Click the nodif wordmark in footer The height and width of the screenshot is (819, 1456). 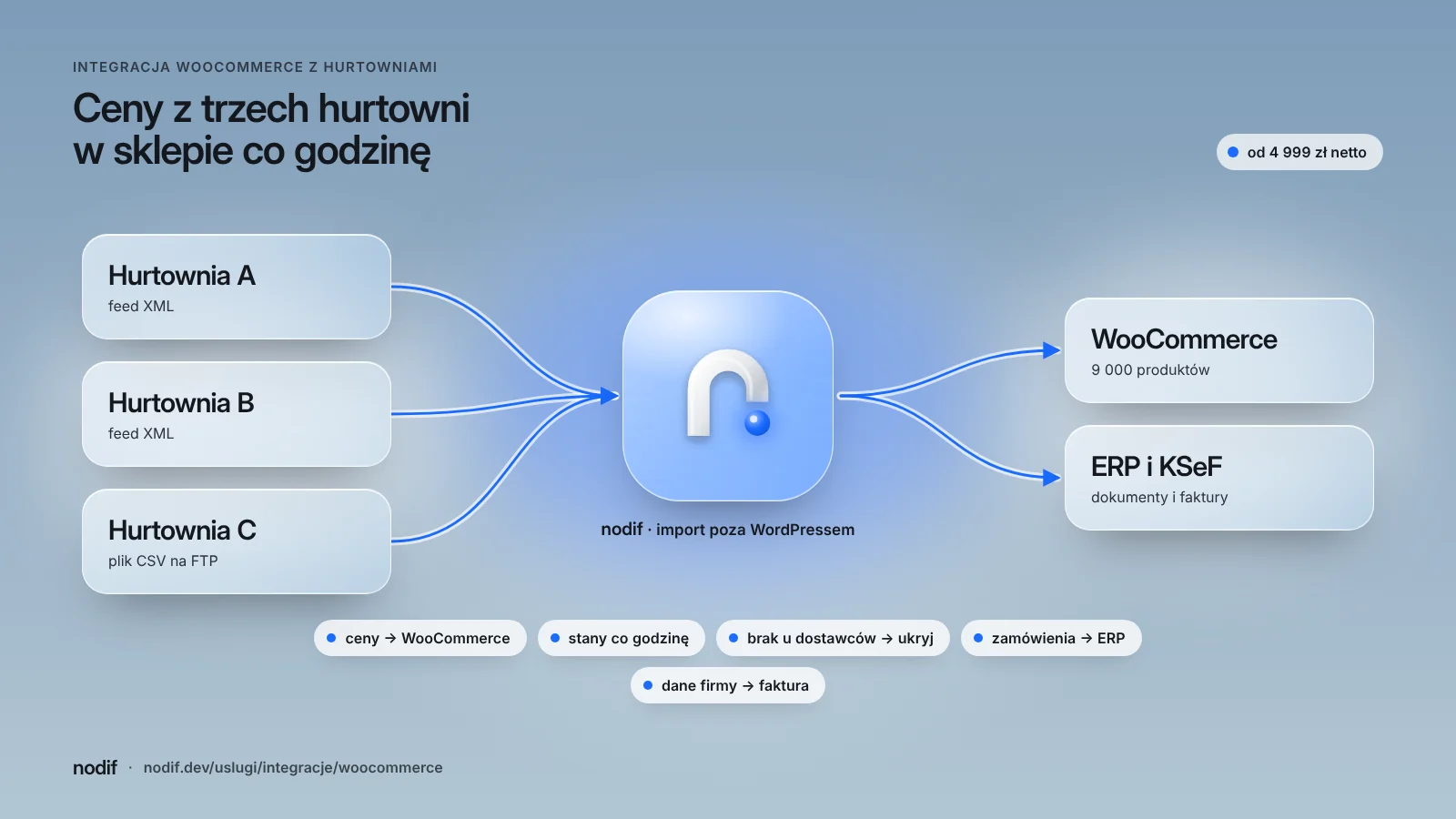click(95, 767)
